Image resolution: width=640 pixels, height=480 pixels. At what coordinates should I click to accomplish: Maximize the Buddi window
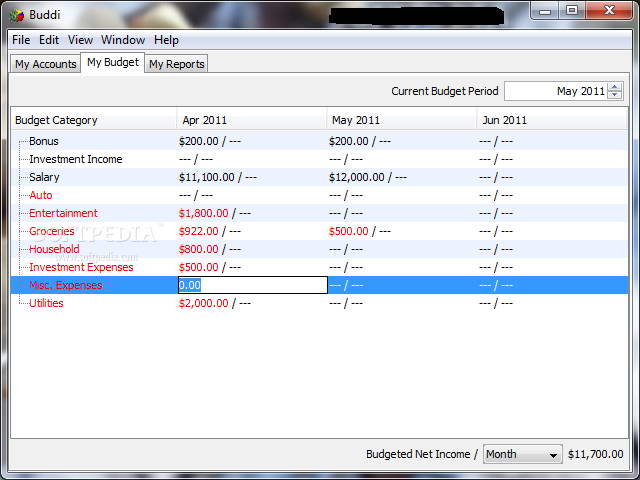572,10
